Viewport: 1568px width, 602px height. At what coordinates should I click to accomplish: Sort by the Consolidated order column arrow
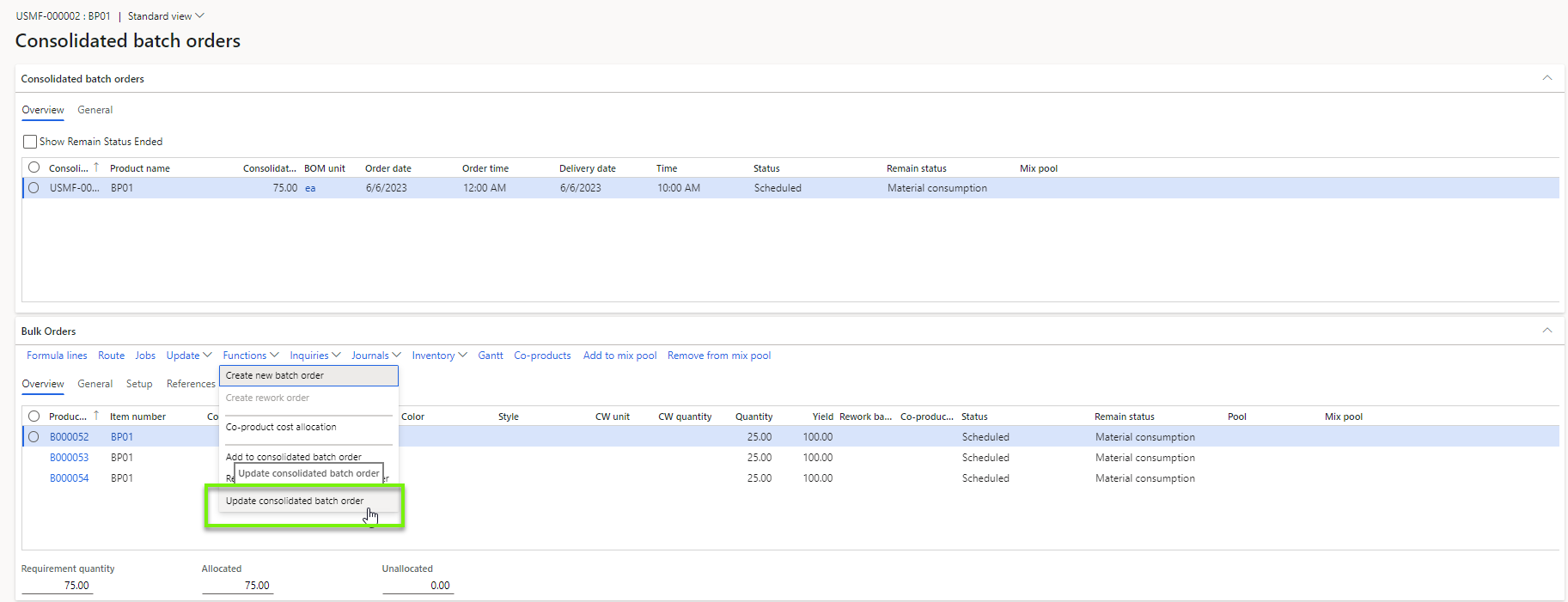96,167
